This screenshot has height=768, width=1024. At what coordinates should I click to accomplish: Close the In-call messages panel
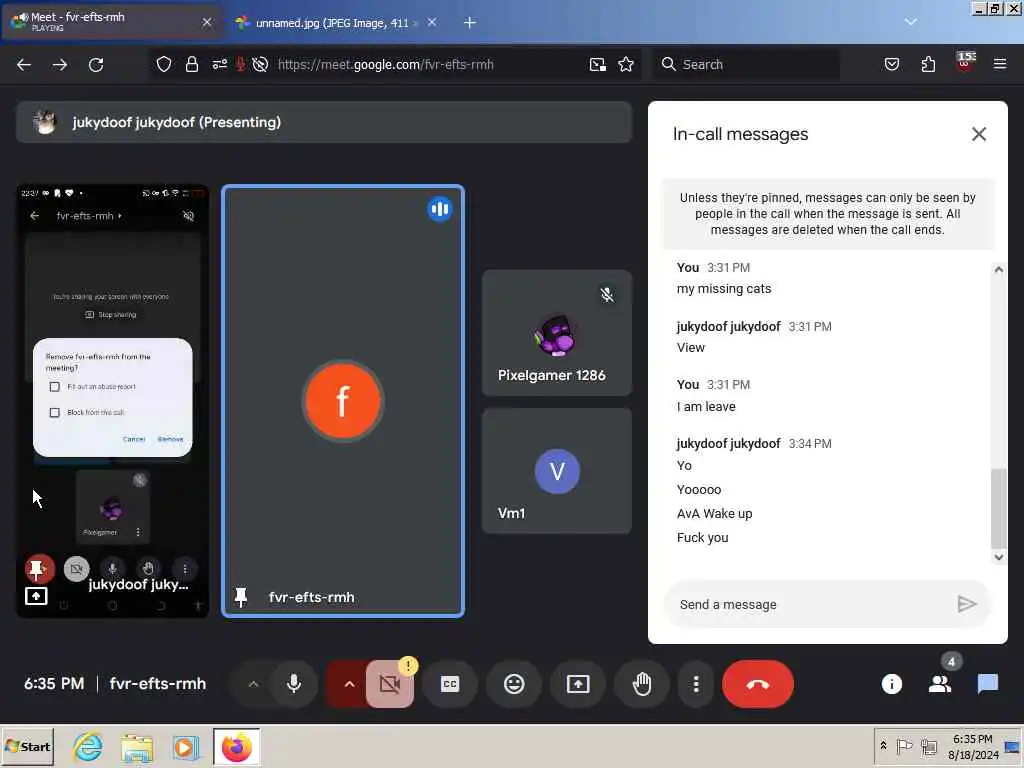click(978, 134)
